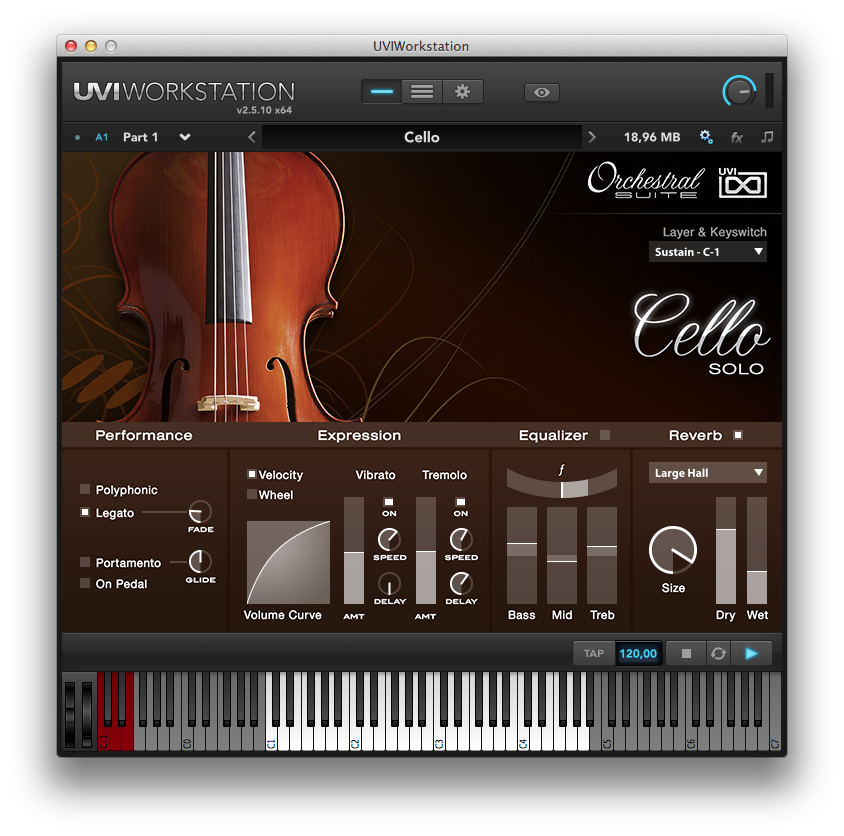Toggle Vibrato ON switch
The image size is (844, 836).
point(389,502)
